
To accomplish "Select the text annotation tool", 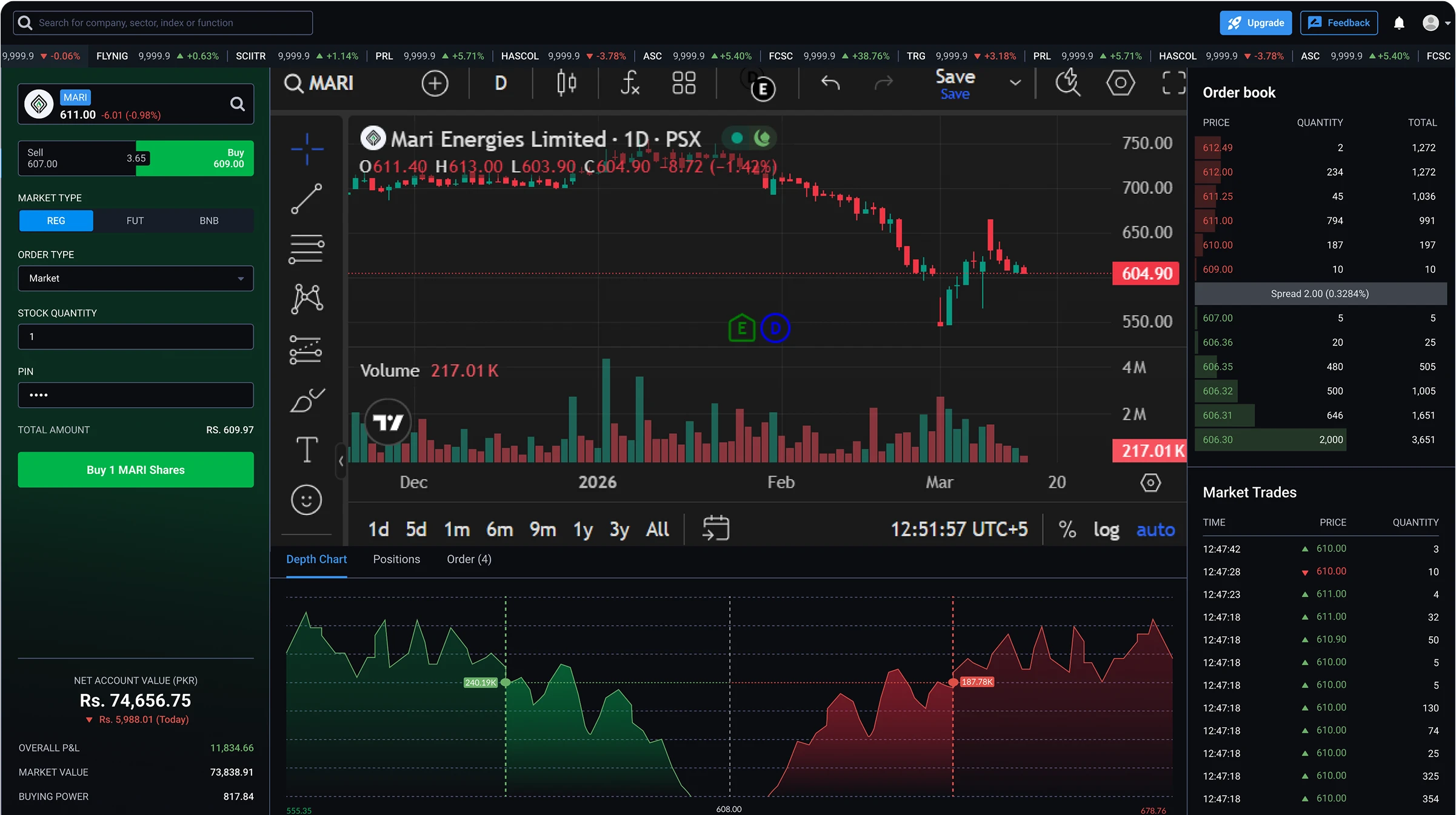I will pyautogui.click(x=307, y=450).
